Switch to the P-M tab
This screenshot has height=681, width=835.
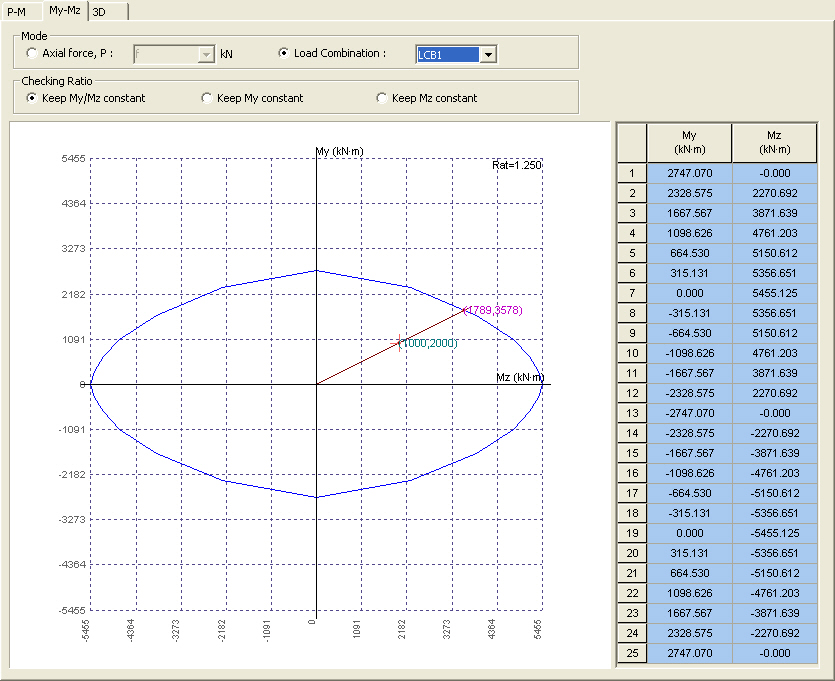[x=16, y=11]
